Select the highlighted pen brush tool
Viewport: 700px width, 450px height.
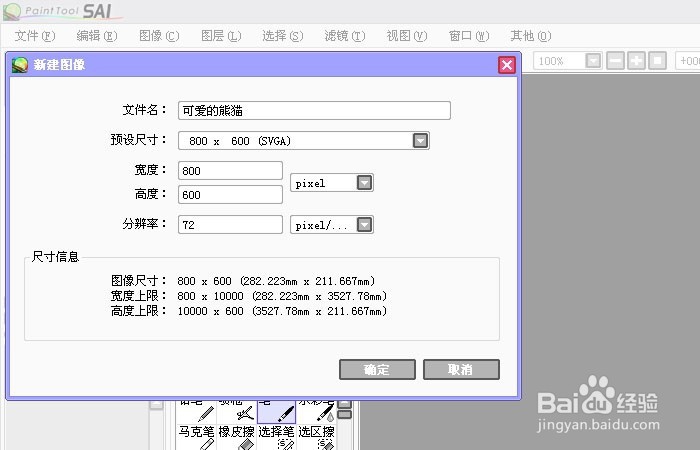coord(277,412)
